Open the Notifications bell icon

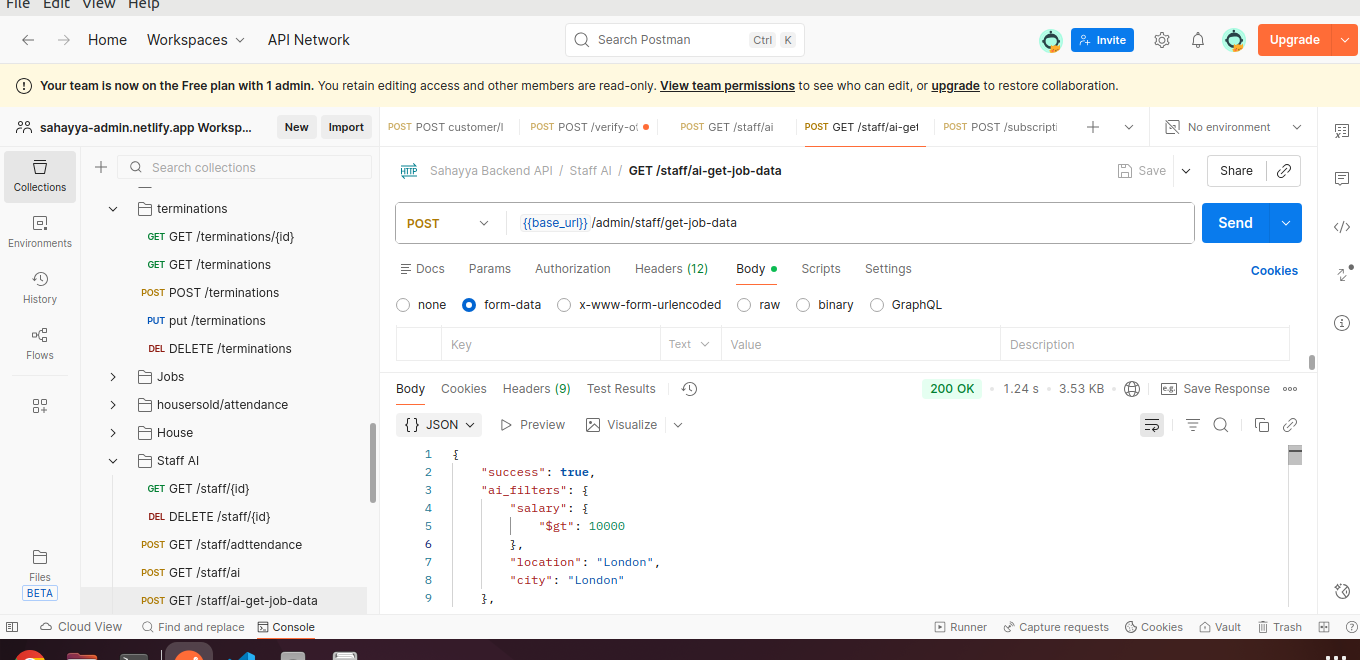1197,40
